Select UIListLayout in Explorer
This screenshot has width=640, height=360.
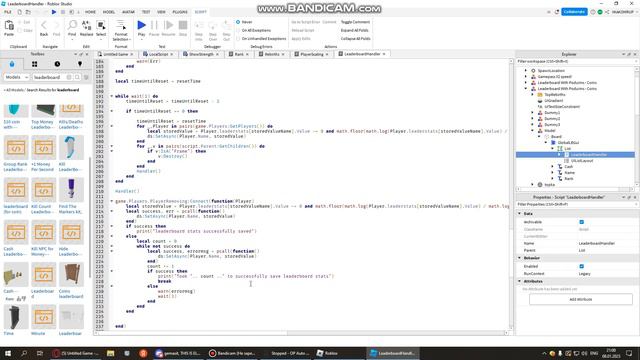(581, 160)
